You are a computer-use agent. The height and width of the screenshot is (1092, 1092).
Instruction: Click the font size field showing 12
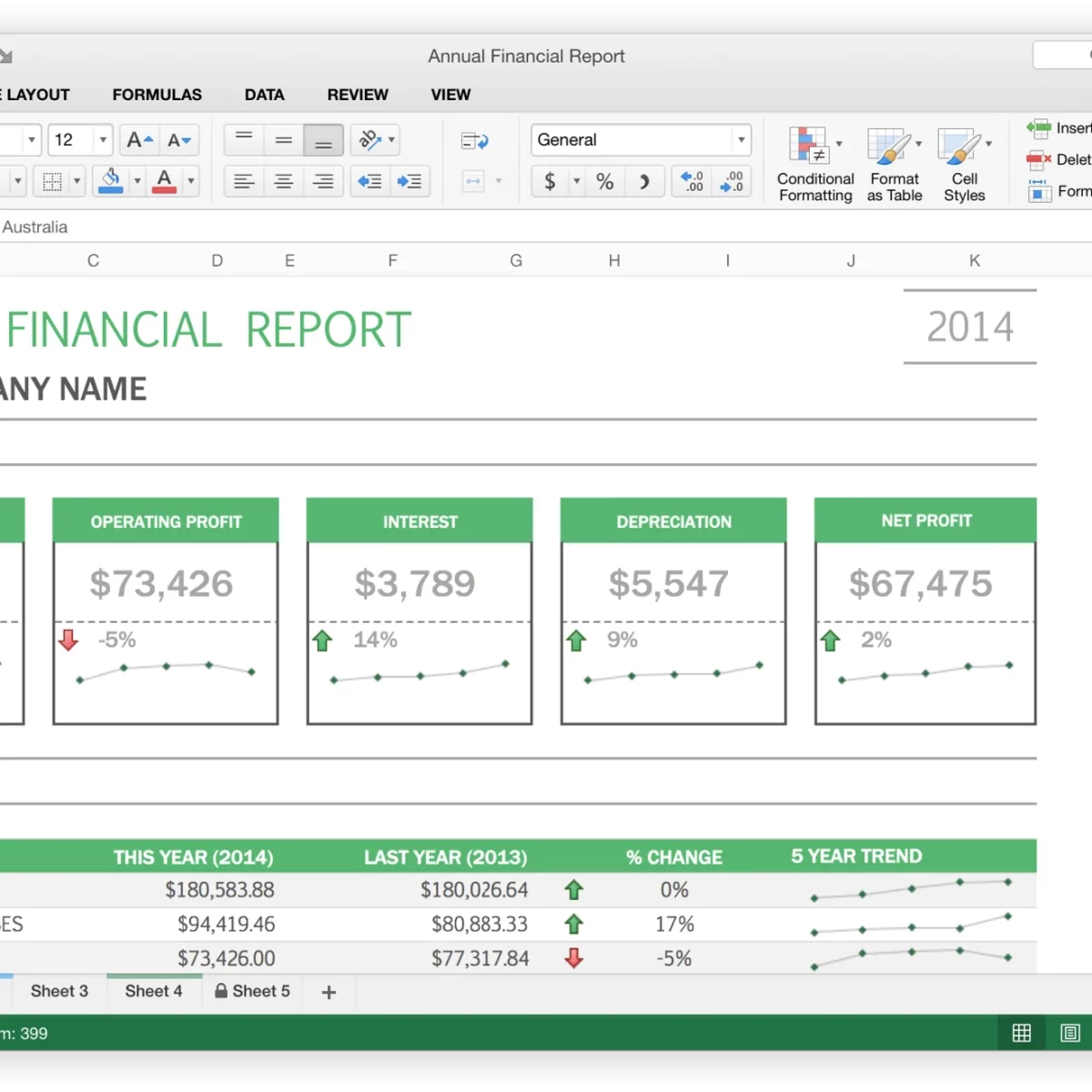(x=71, y=140)
